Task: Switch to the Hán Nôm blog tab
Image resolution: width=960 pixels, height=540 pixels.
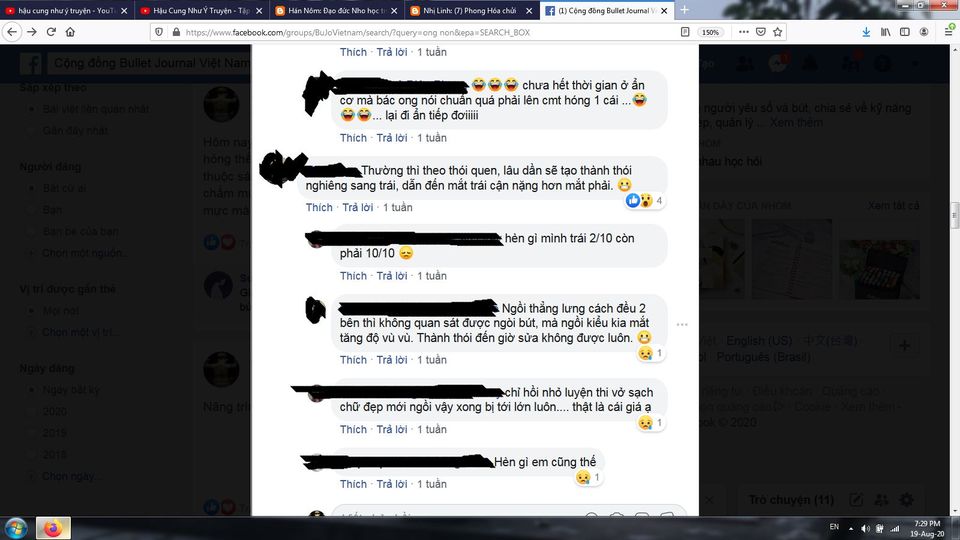Action: pos(337,10)
